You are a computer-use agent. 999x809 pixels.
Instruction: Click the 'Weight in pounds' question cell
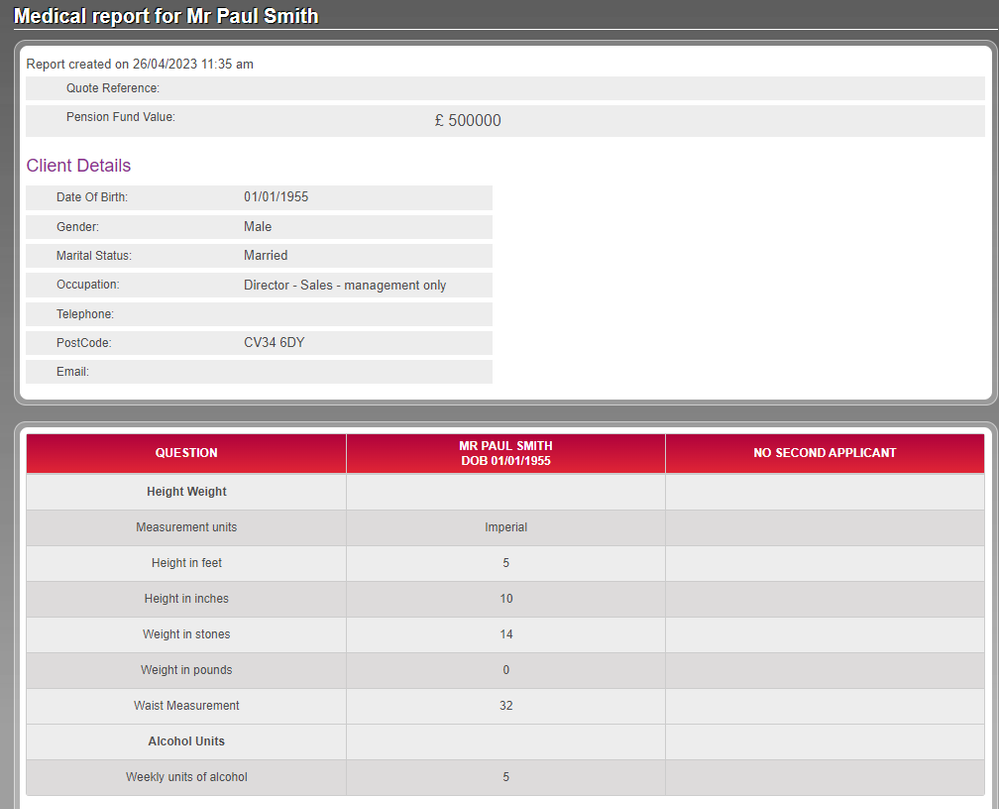pyautogui.click(x=186, y=670)
